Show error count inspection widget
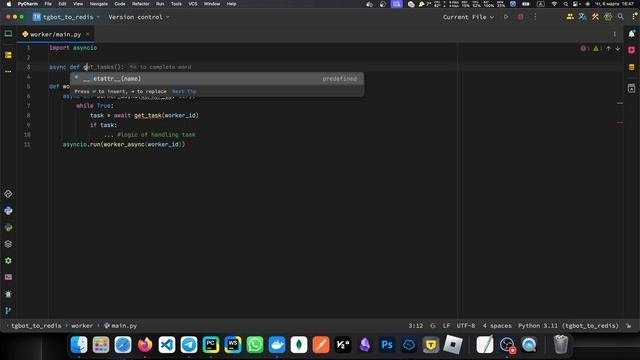Image resolution: width=640 pixels, height=360 pixels. tap(584, 49)
